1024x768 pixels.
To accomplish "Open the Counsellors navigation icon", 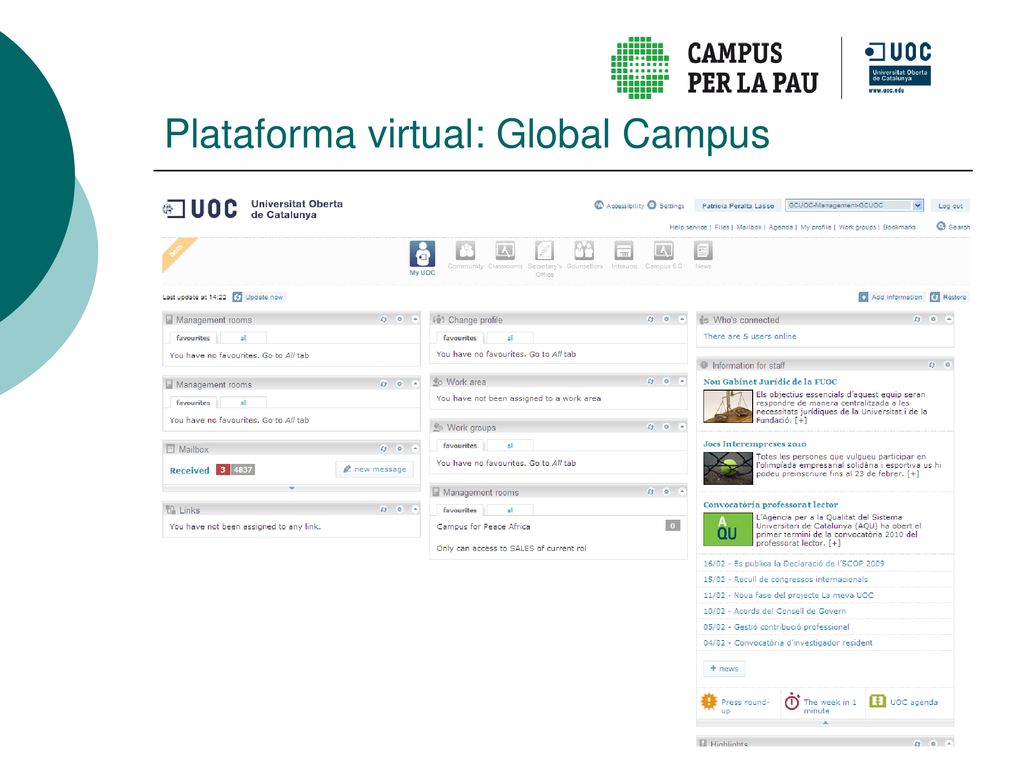I will (x=584, y=250).
